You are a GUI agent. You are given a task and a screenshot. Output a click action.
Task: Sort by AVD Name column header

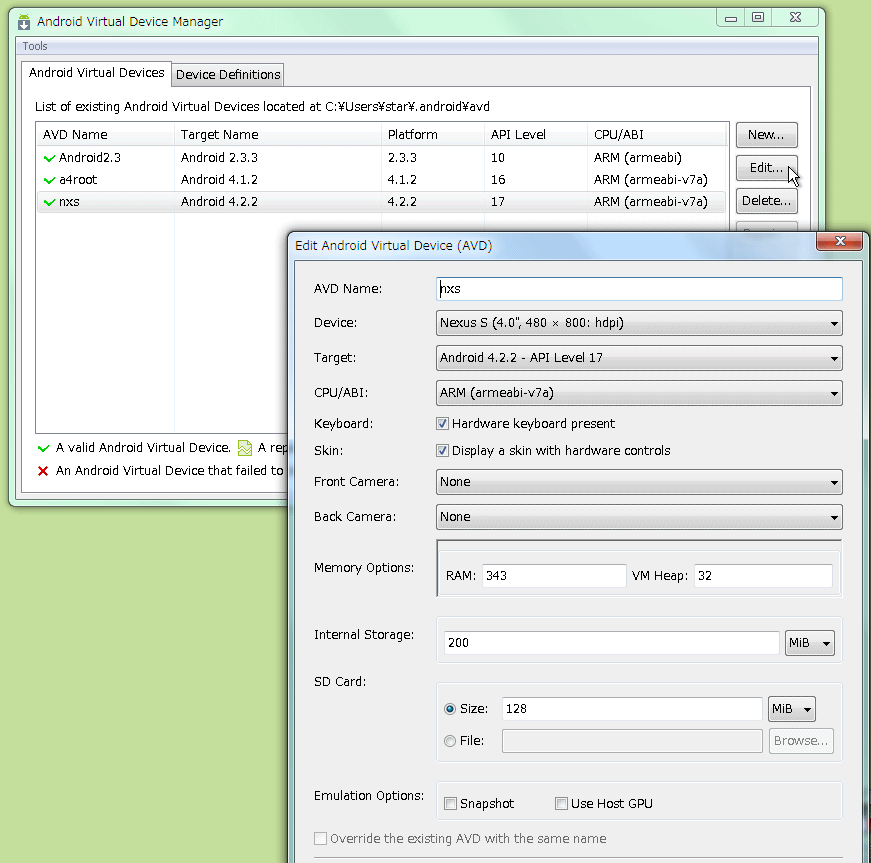106,135
